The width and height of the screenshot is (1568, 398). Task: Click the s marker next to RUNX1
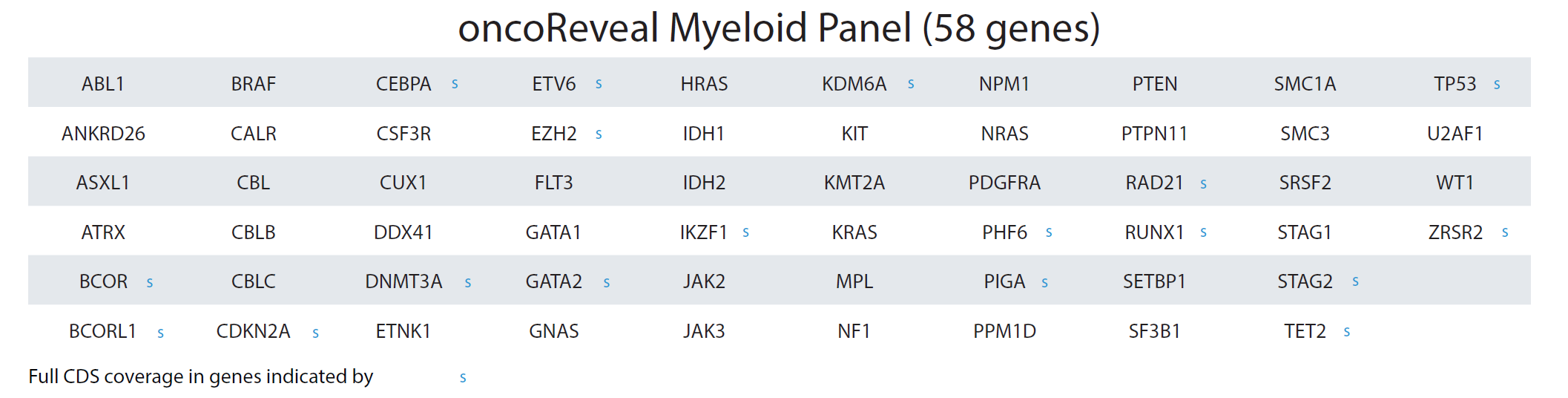point(1203,233)
